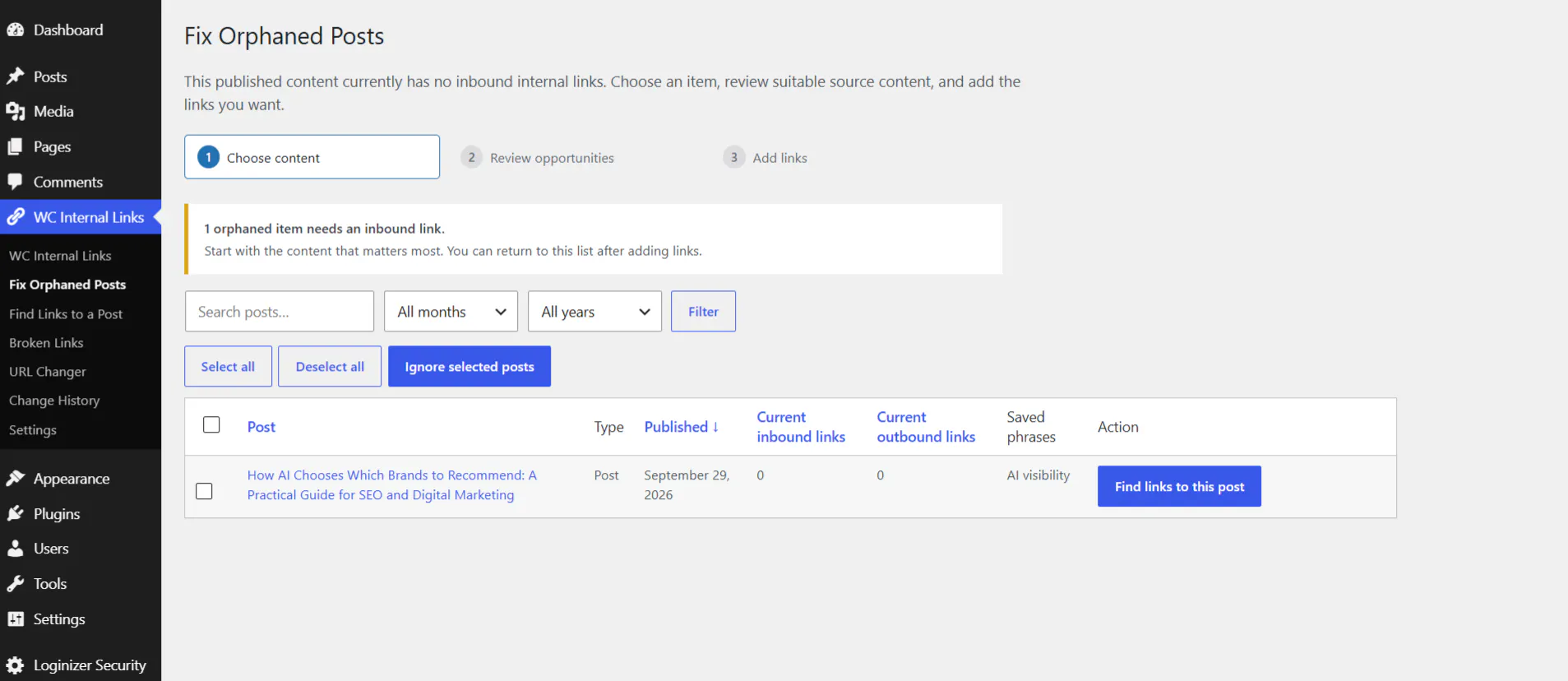Click the AI visibility saved phrase

coord(1038,475)
